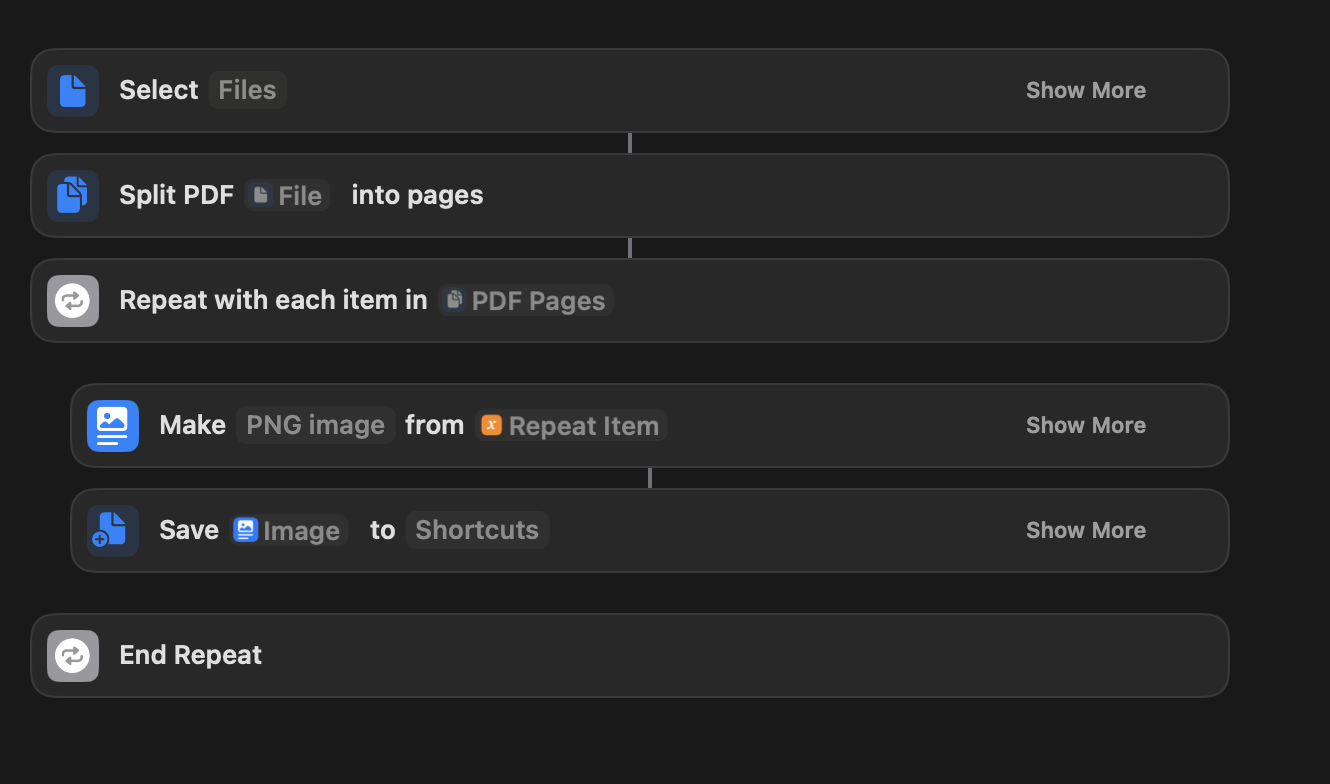This screenshot has height=784, width=1330.
Task: Change the Shortcuts destination folder
Action: (x=477, y=530)
